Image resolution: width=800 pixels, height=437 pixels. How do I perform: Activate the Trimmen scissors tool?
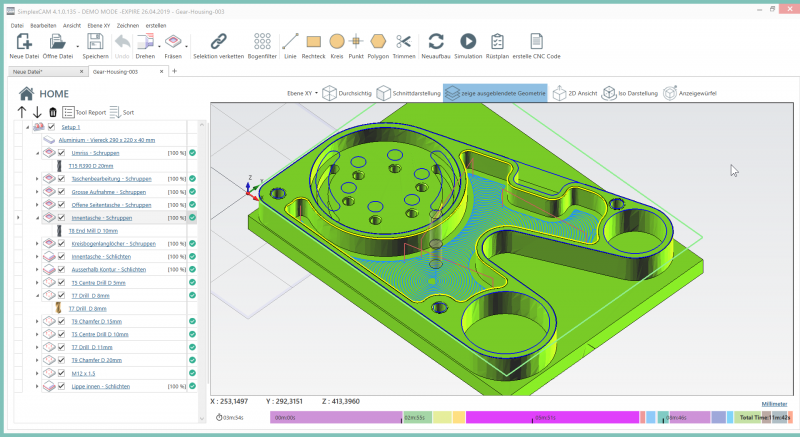tap(404, 46)
